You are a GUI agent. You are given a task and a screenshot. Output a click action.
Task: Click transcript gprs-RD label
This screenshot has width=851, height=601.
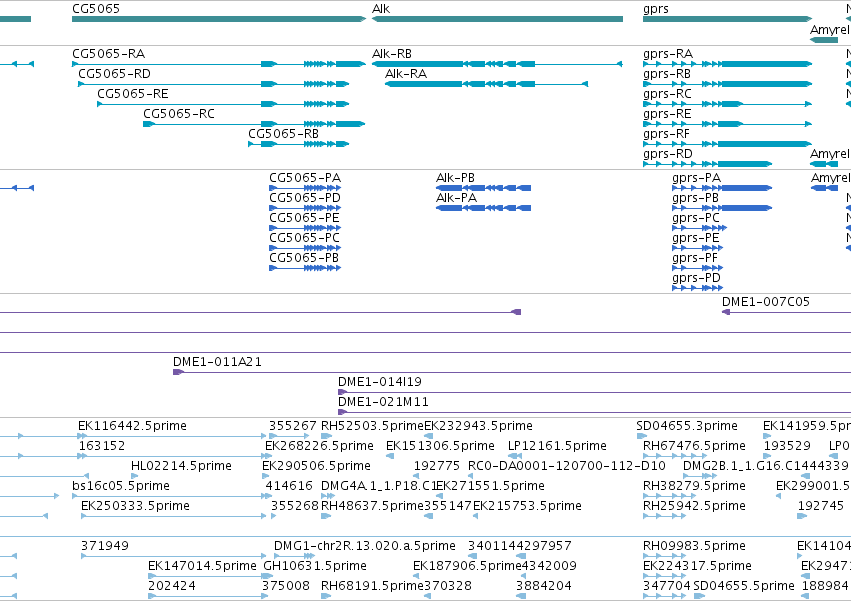[x=668, y=155]
